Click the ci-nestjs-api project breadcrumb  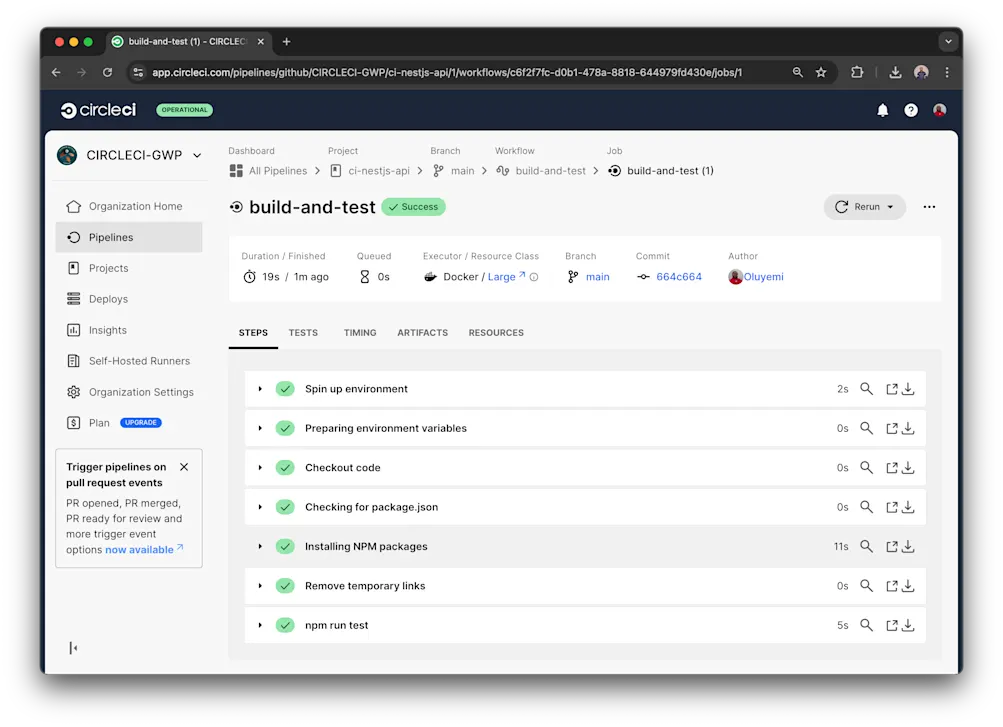[370, 171]
